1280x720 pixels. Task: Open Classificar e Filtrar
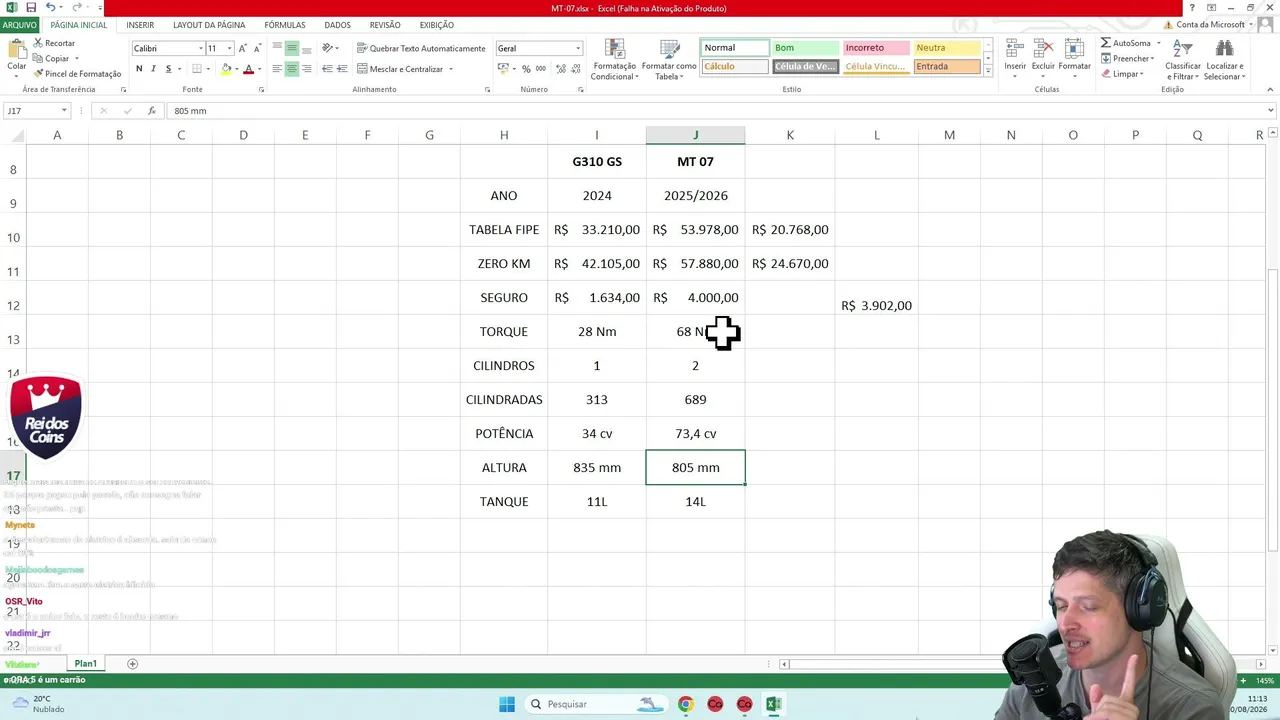coord(1183,60)
